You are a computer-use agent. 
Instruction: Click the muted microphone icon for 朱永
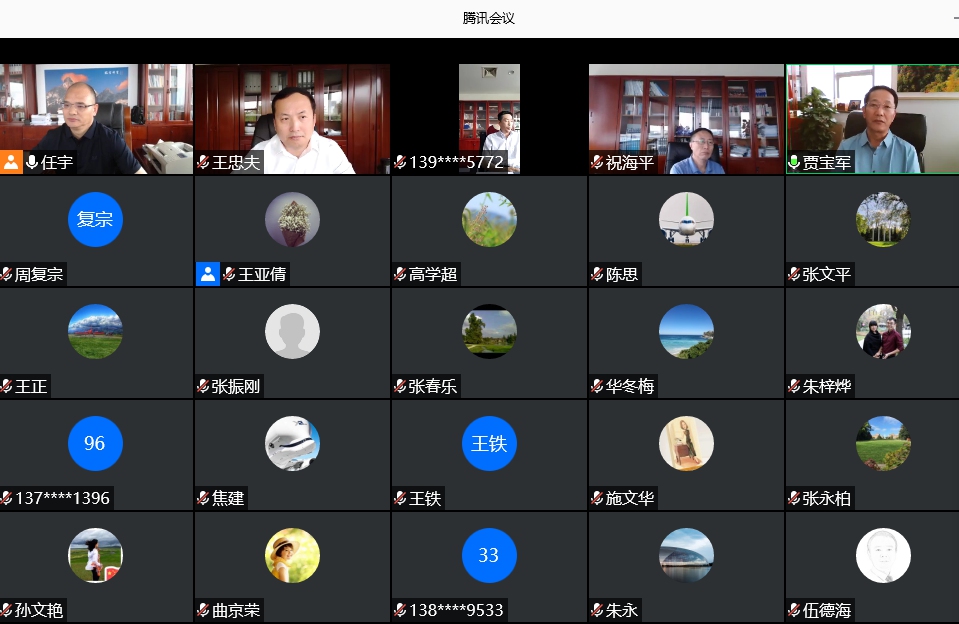598,610
